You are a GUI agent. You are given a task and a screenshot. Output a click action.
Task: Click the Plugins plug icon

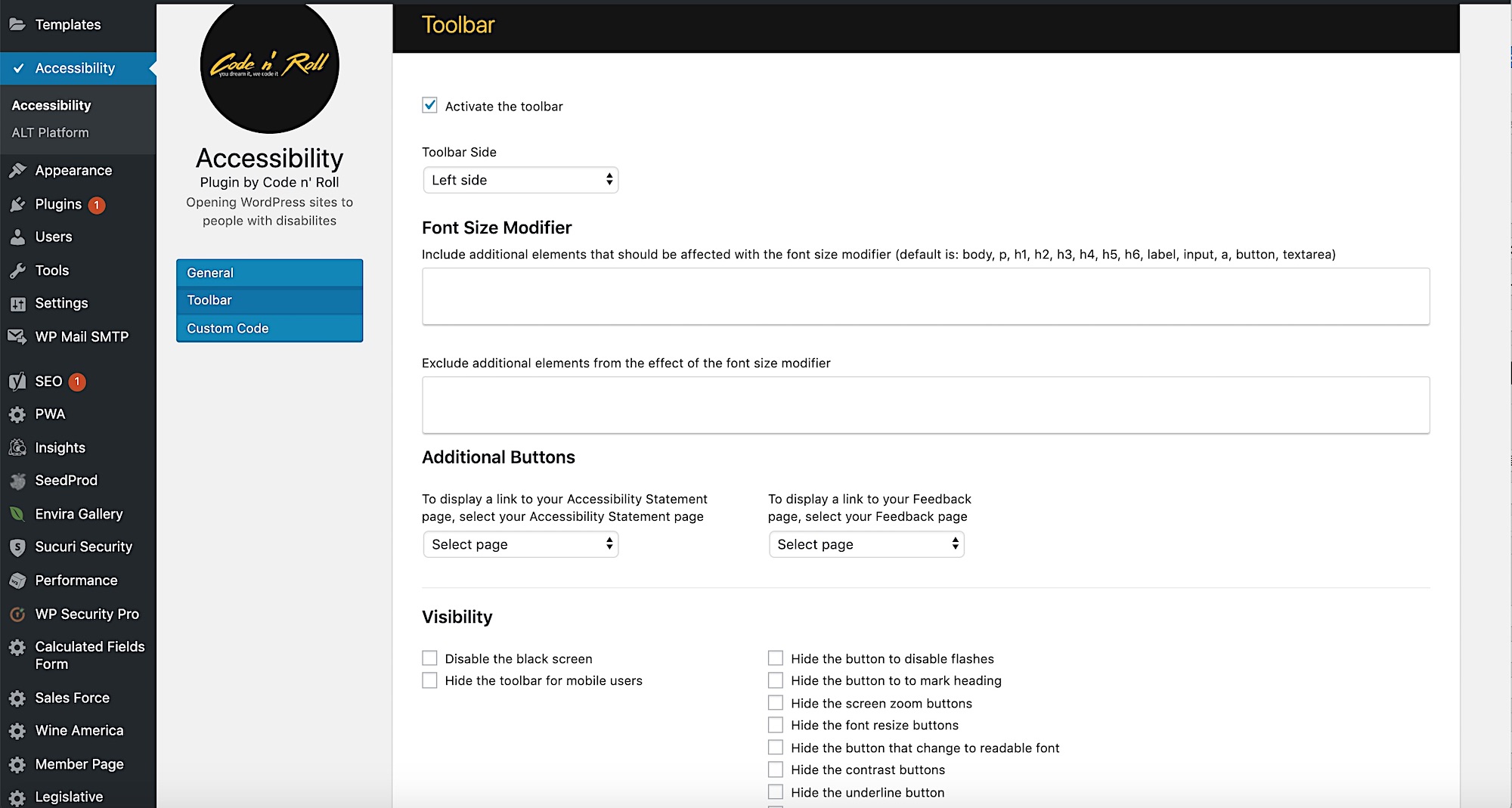(17, 204)
